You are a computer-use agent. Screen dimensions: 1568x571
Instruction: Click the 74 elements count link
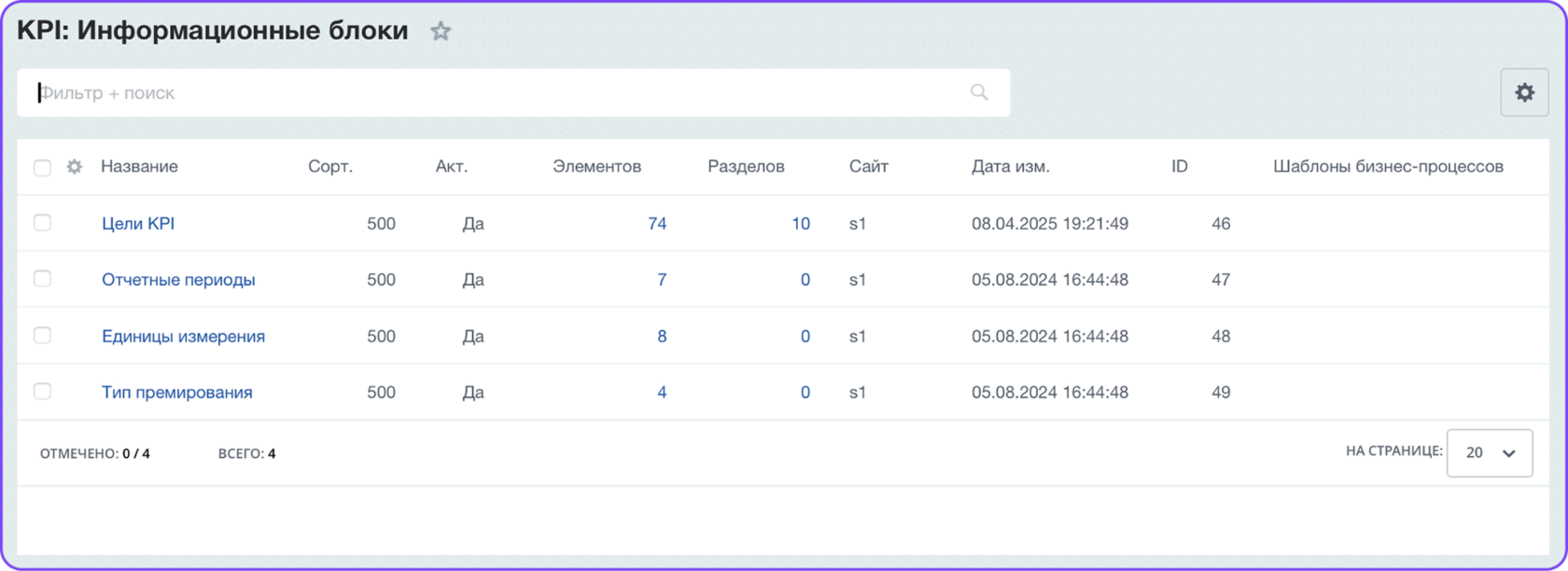tap(657, 224)
